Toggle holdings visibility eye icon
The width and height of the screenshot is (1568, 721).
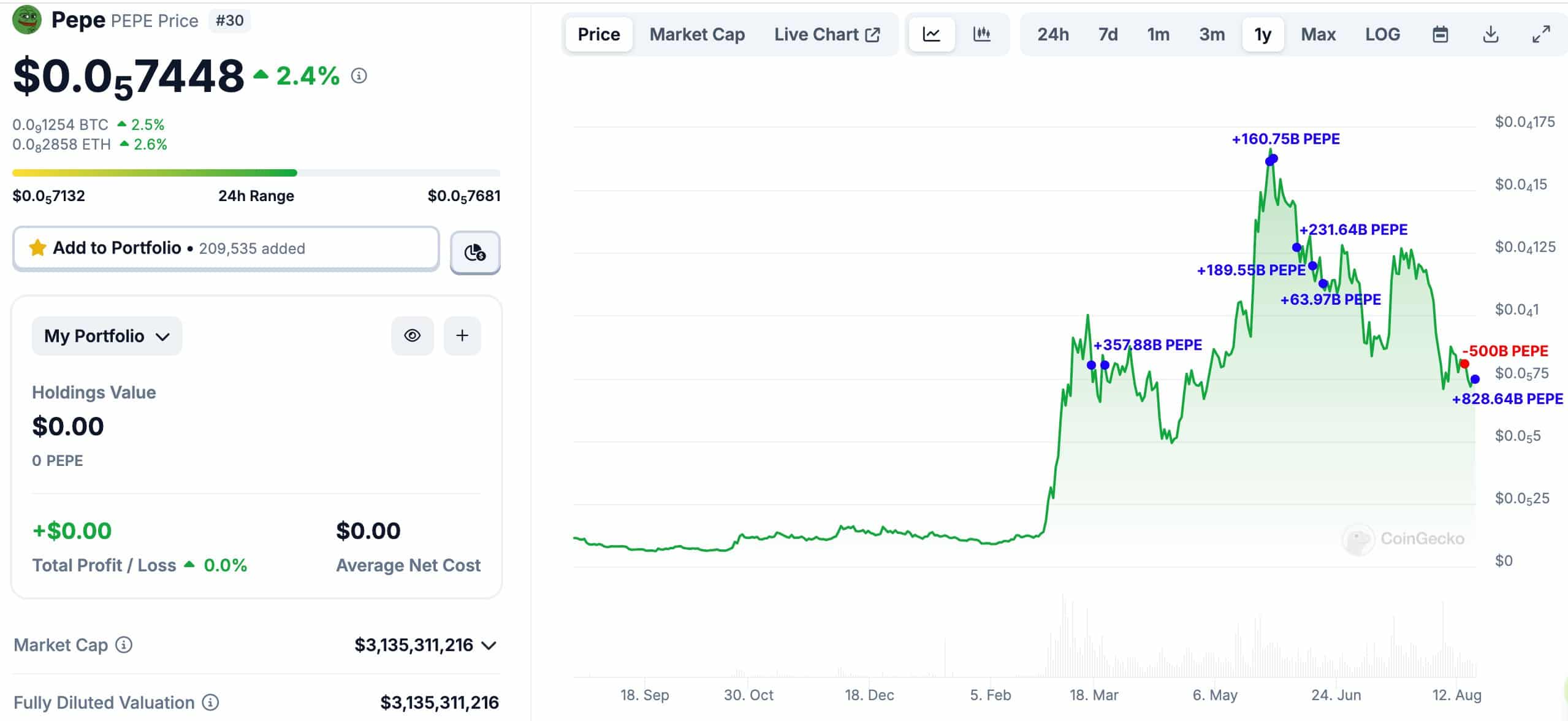(413, 335)
